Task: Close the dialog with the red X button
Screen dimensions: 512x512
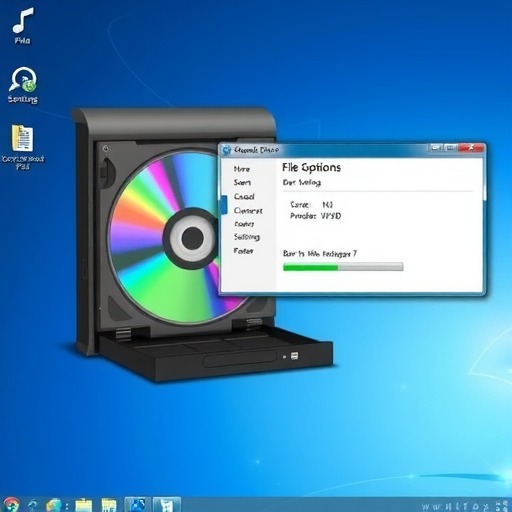Action: click(x=471, y=147)
